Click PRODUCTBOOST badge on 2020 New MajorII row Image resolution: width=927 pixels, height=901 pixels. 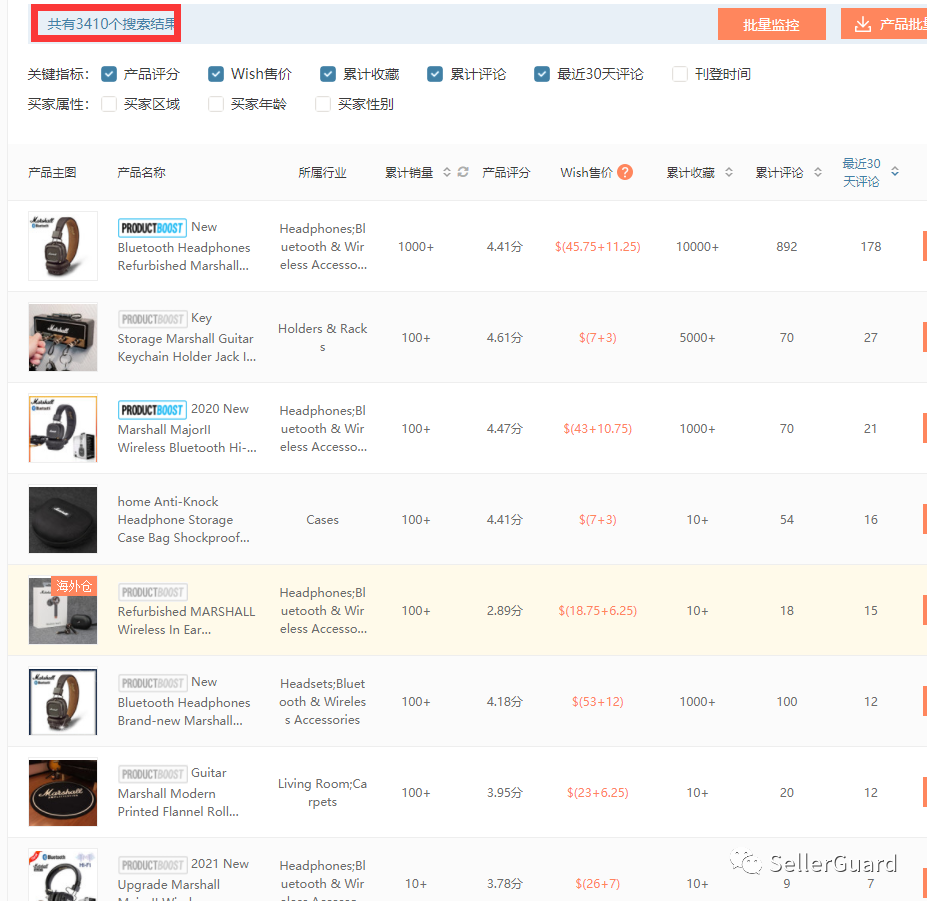point(153,410)
